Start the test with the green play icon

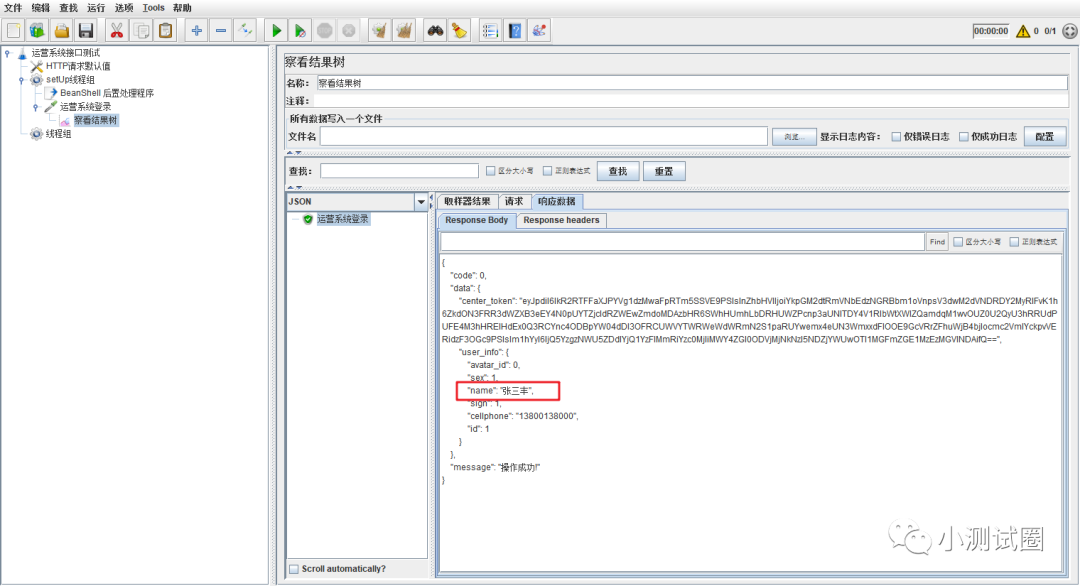276,30
